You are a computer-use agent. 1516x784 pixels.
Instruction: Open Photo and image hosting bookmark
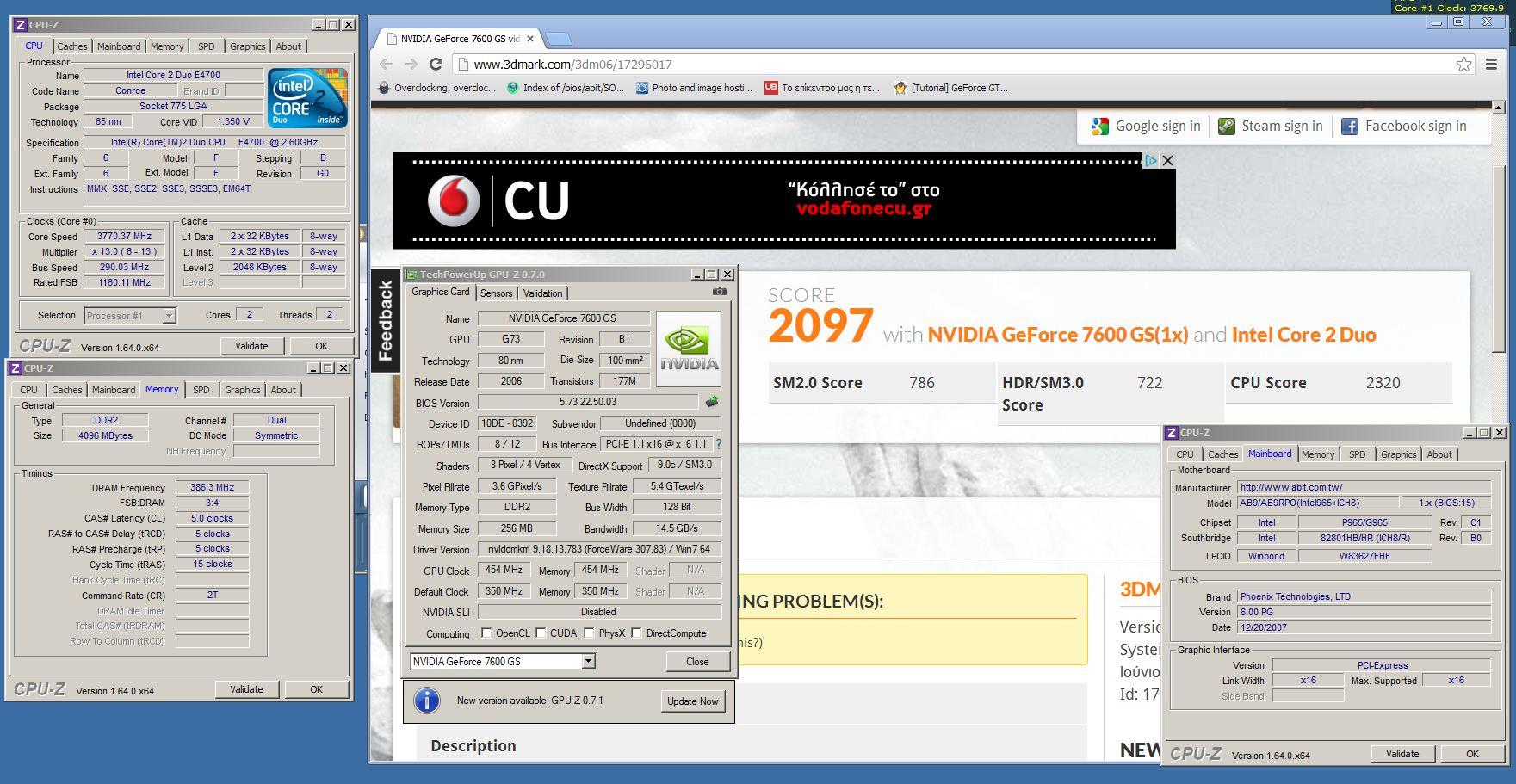pyautogui.click(x=694, y=88)
